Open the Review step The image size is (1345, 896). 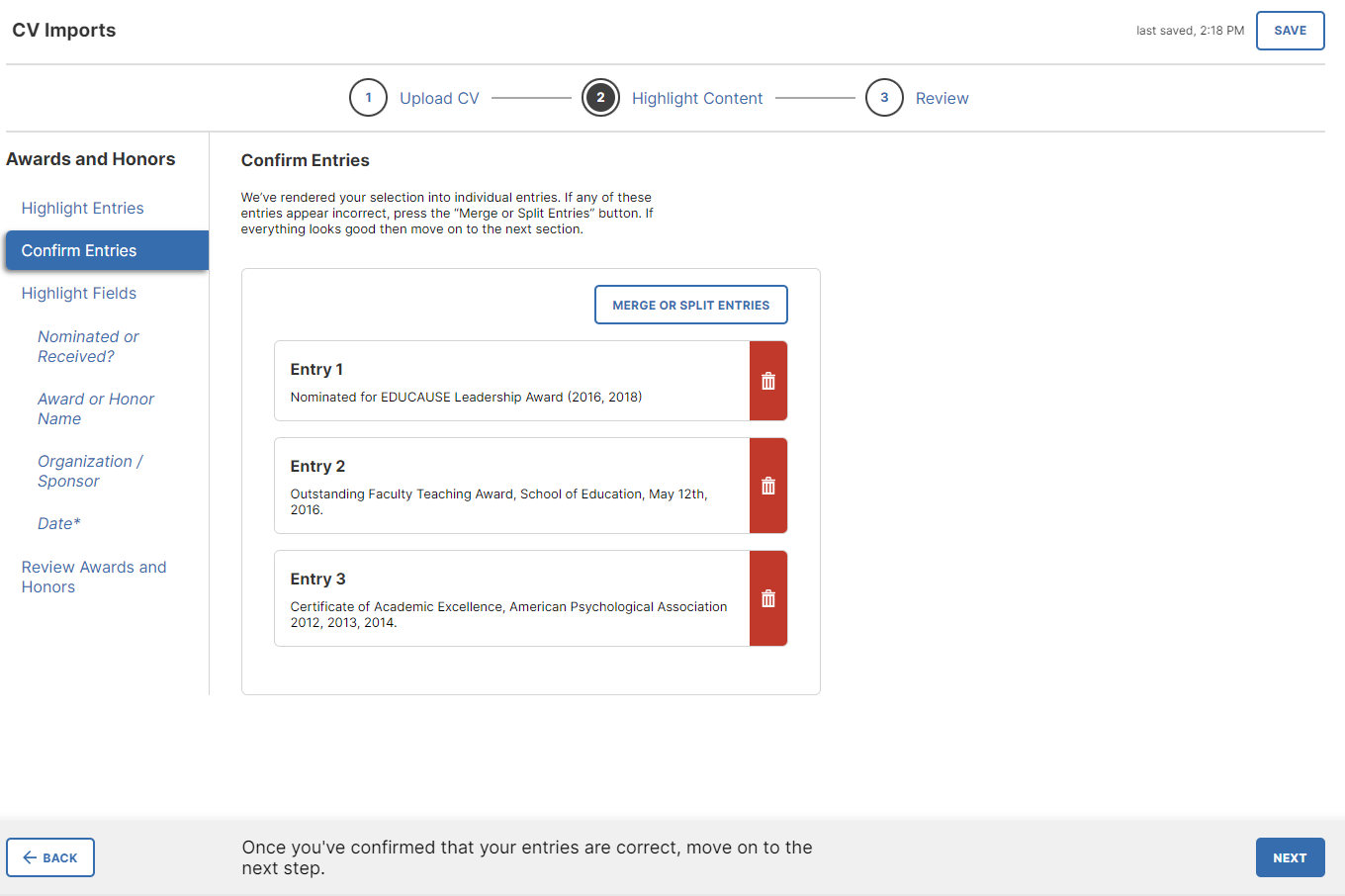tap(941, 98)
